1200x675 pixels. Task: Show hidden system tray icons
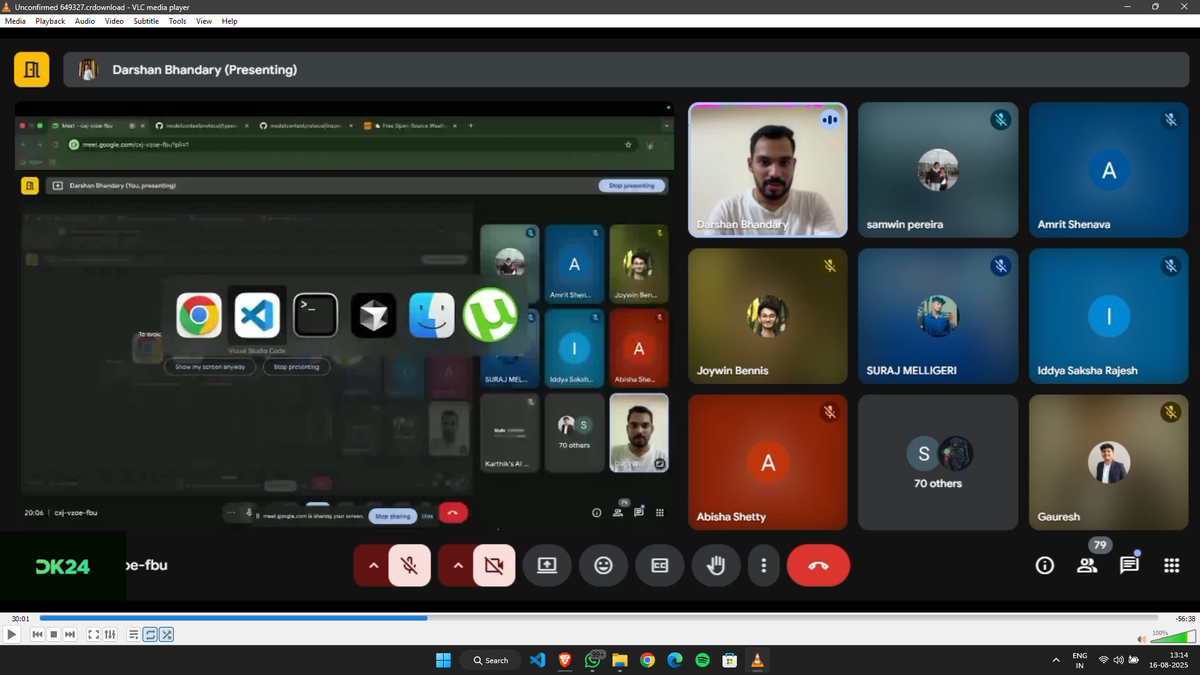point(1056,660)
